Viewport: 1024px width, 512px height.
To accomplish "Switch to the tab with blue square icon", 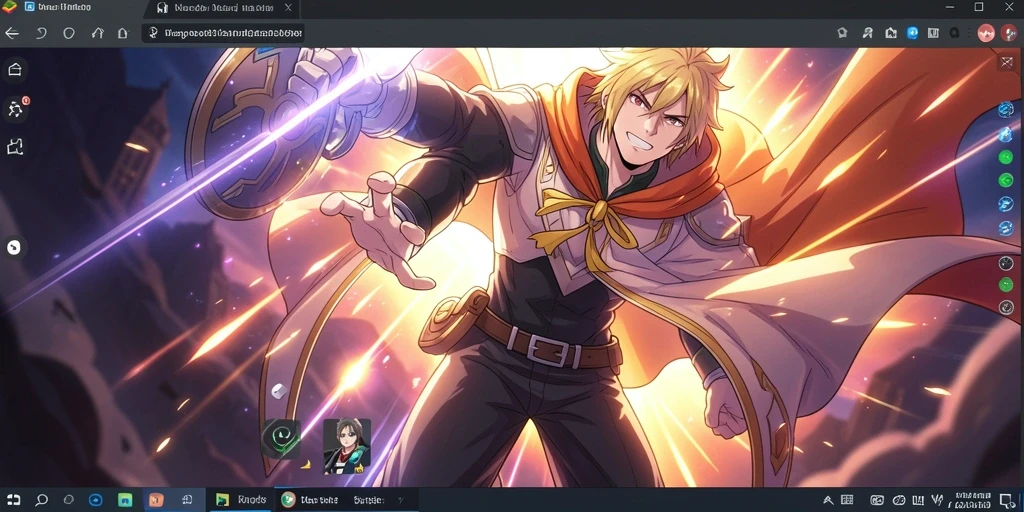I will click(59, 8).
